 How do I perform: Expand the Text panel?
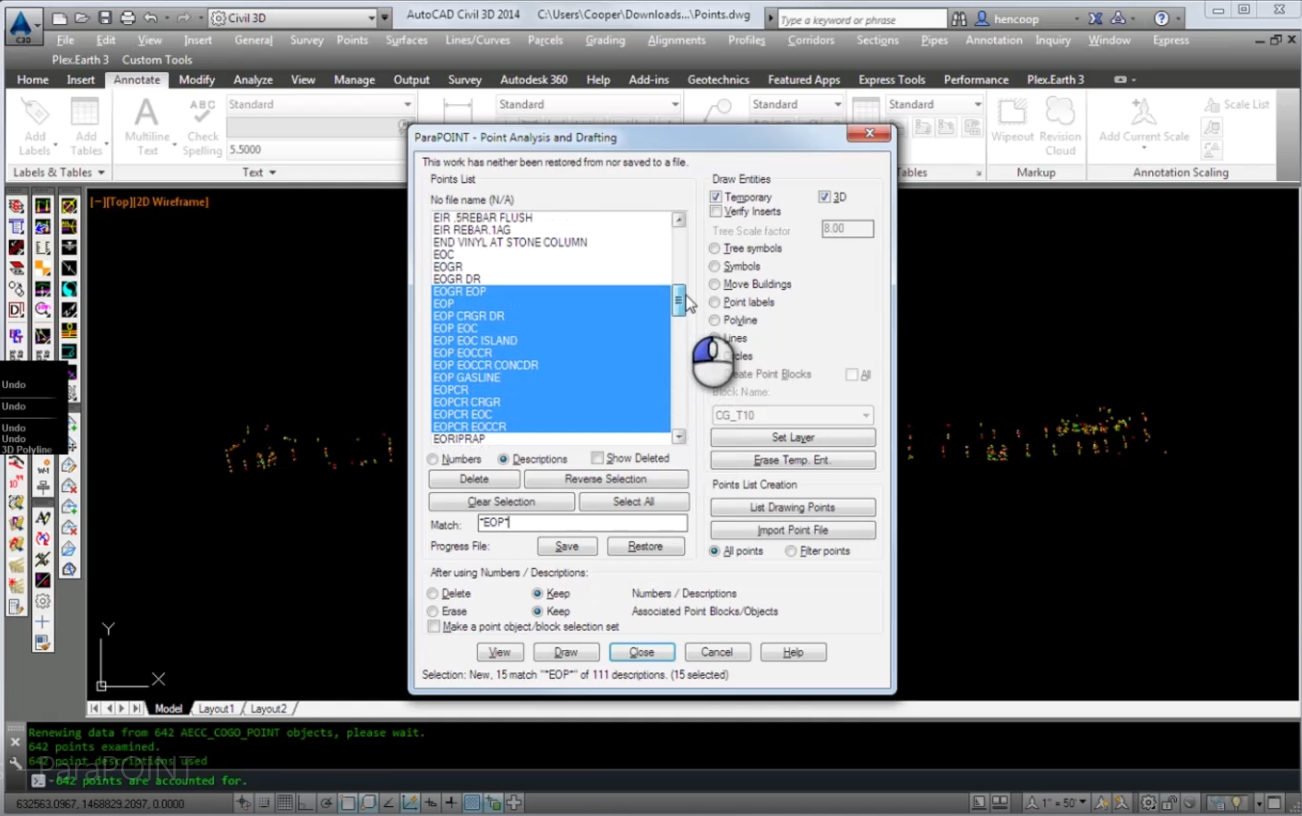tap(258, 172)
